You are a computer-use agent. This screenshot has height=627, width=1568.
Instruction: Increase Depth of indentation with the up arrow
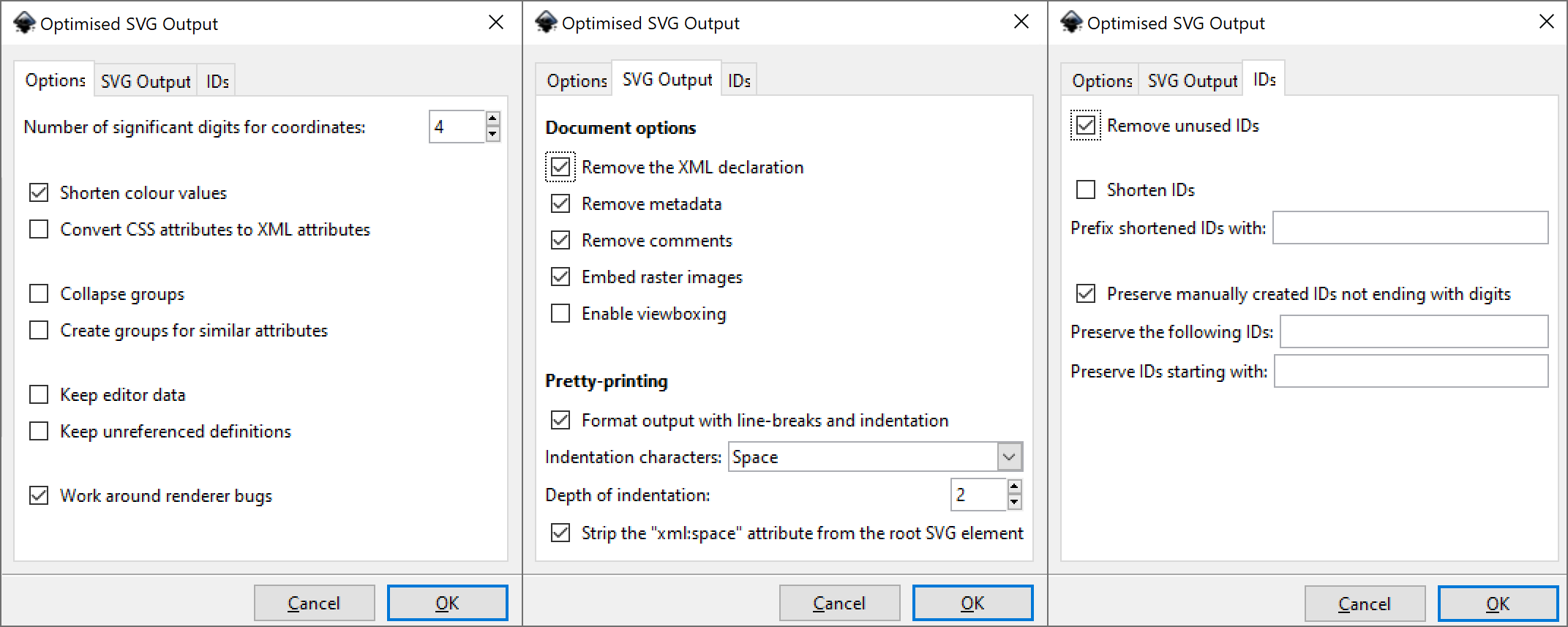(x=1014, y=487)
